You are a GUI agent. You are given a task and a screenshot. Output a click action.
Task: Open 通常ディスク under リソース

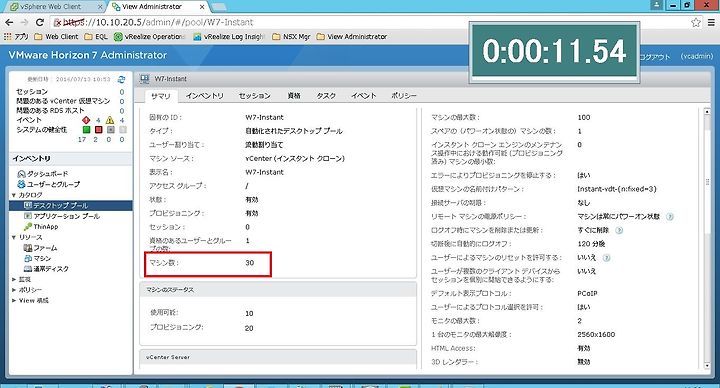tap(46, 269)
